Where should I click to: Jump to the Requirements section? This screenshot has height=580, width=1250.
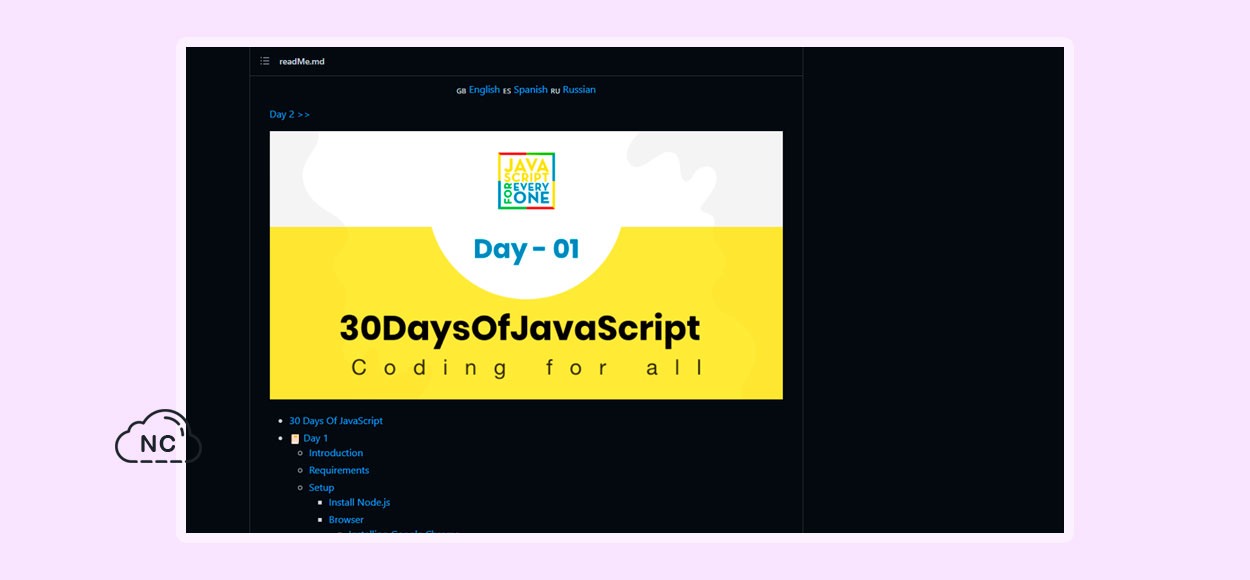pos(339,470)
